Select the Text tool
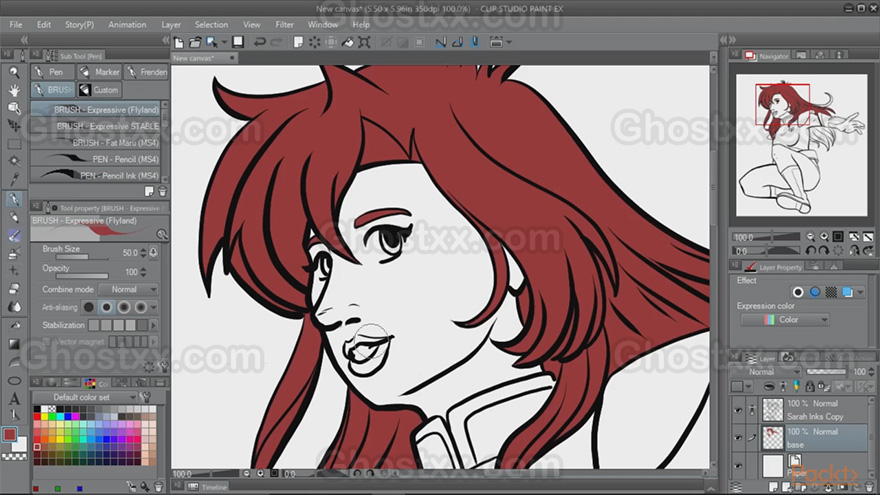 point(14,398)
